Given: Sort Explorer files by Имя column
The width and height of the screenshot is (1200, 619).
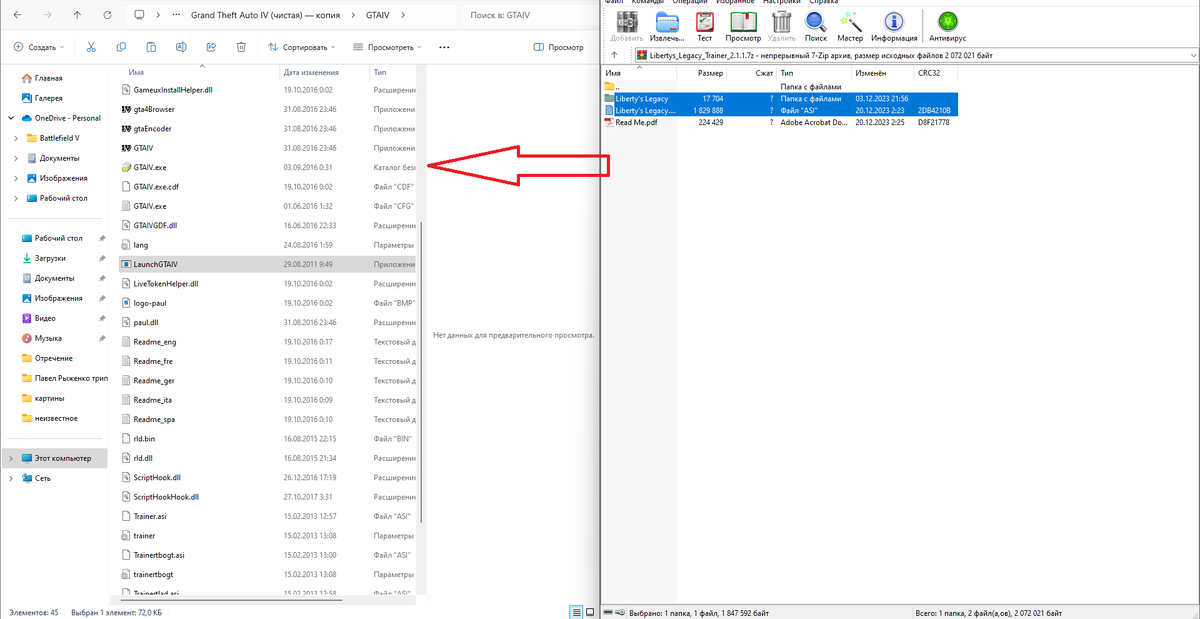Looking at the screenshot, I should click(x=136, y=73).
